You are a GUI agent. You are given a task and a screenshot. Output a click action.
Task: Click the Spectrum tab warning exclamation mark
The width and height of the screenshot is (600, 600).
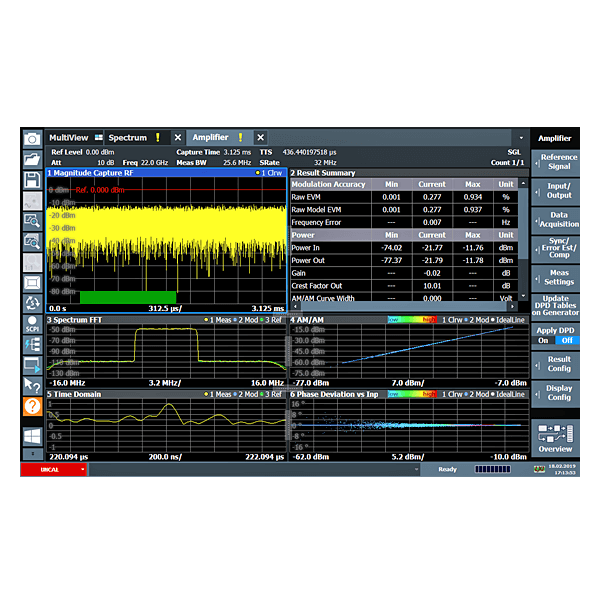(x=158, y=137)
